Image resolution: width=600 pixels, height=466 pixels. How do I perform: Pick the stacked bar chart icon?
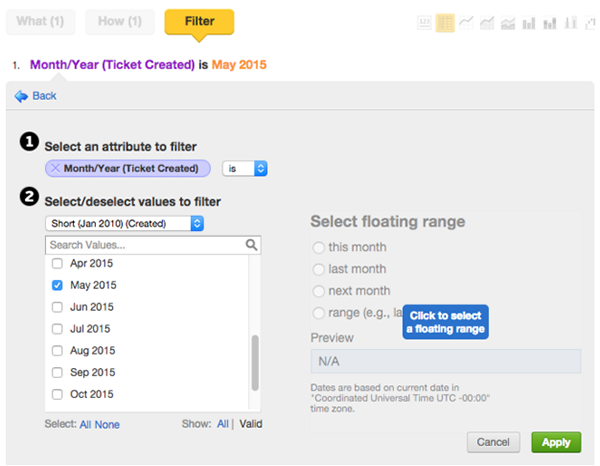549,22
